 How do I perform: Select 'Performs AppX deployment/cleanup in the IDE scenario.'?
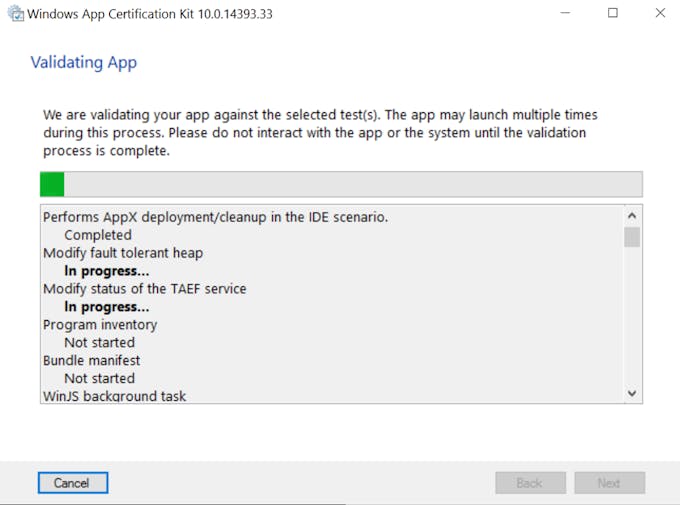pyautogui.click(x=216, y=217)
